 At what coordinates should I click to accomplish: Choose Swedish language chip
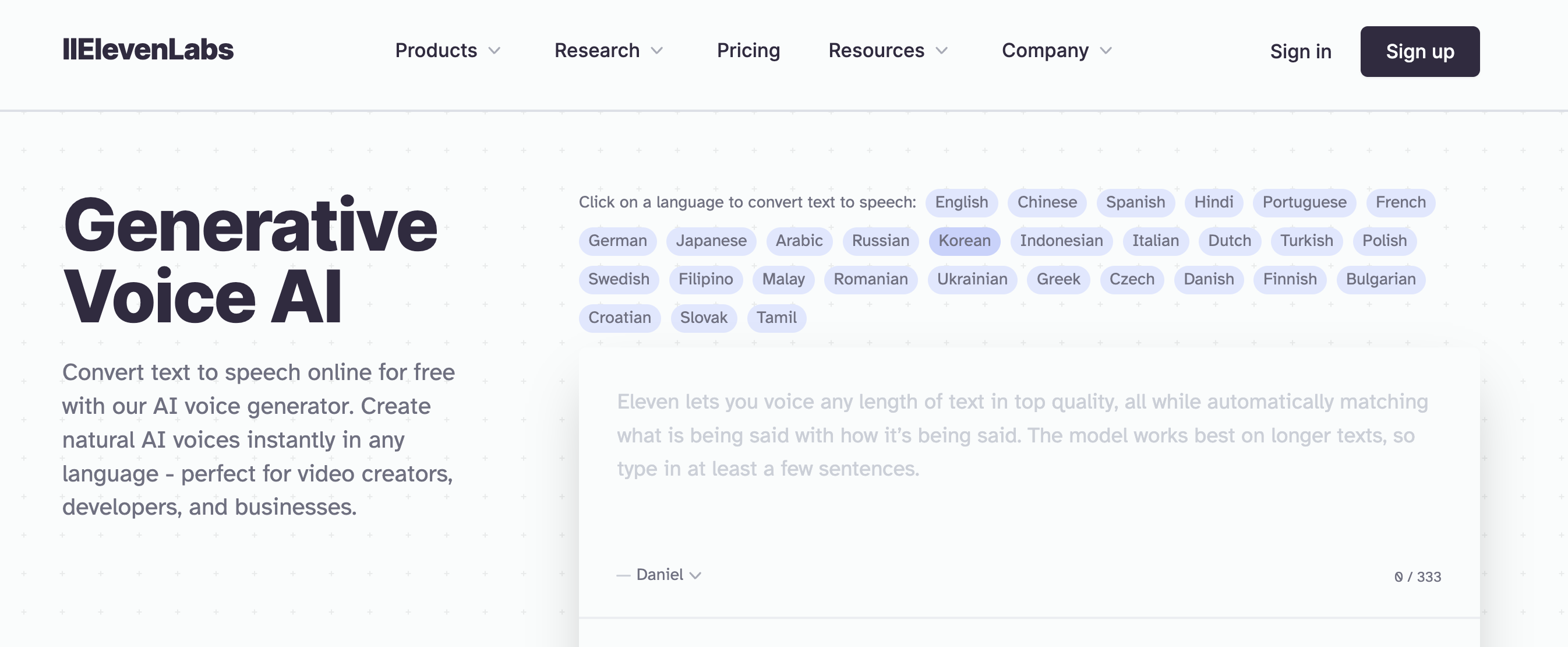[x=619, y=279]
